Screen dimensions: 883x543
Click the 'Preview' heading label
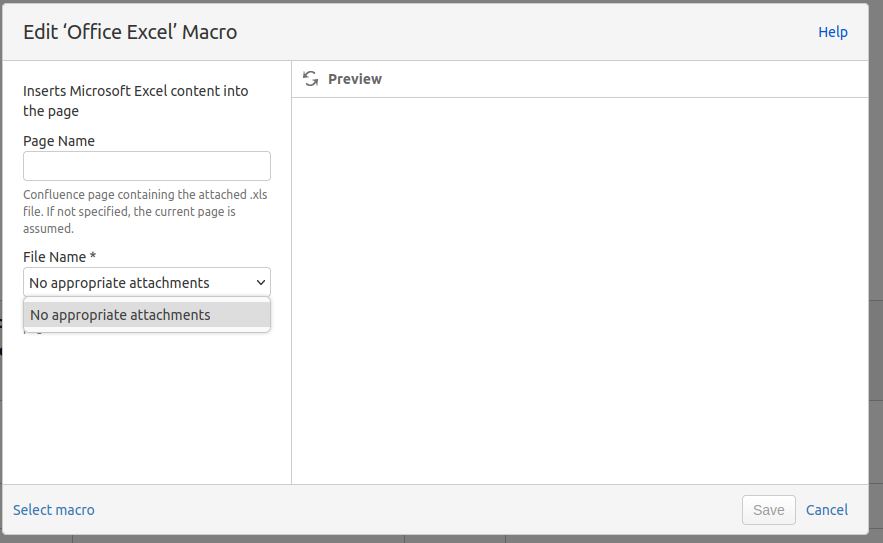pyautogui.click(x=355, y=79)
